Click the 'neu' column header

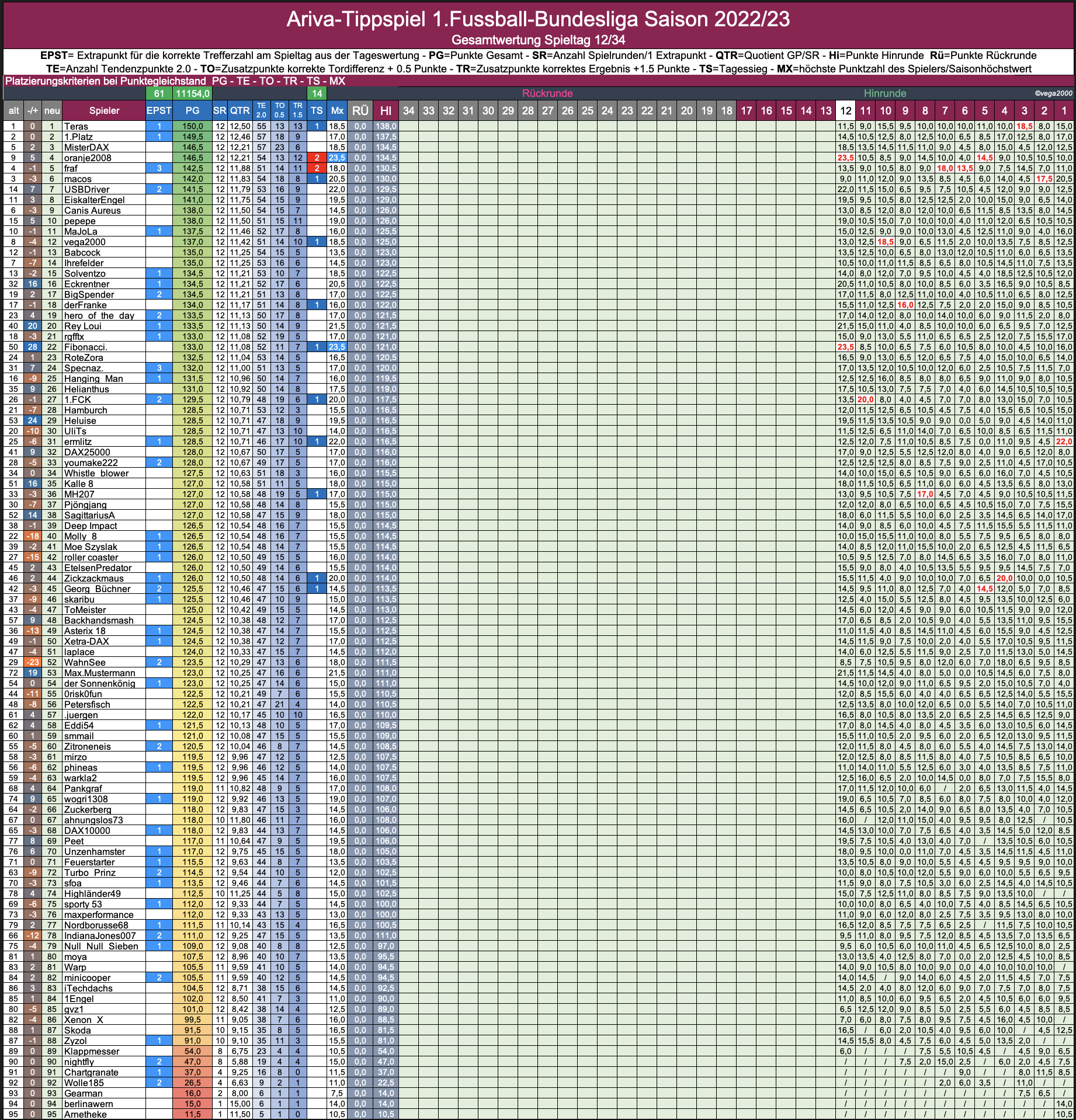(x=52, y=110)
